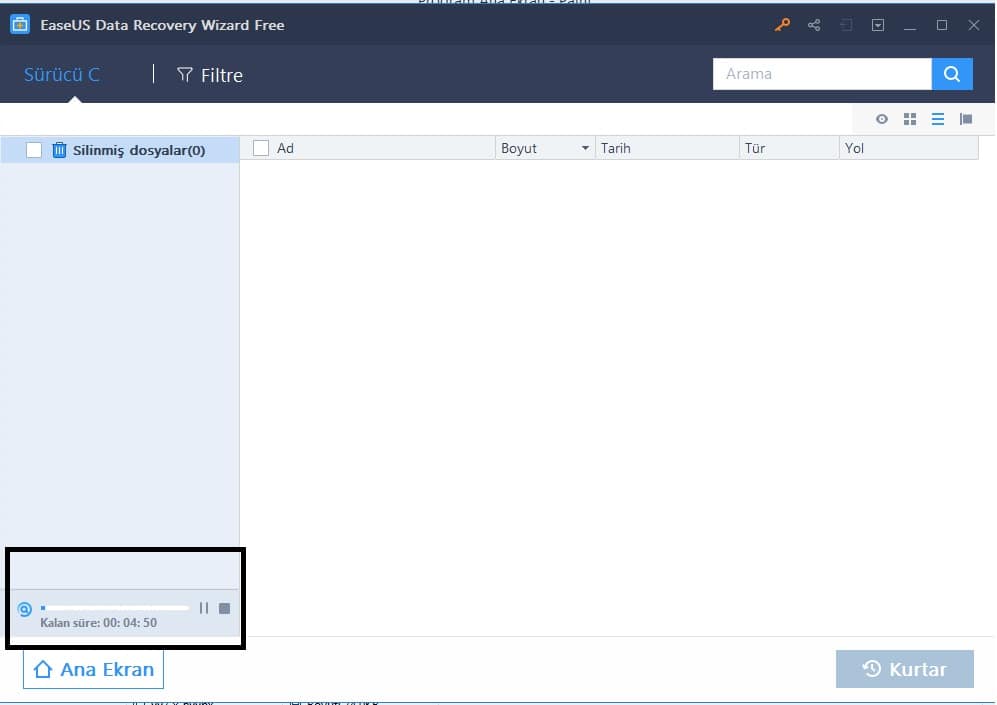Screen dimensions: 997x705
Task: Open the Filtre filter menu
Action: 210,75
